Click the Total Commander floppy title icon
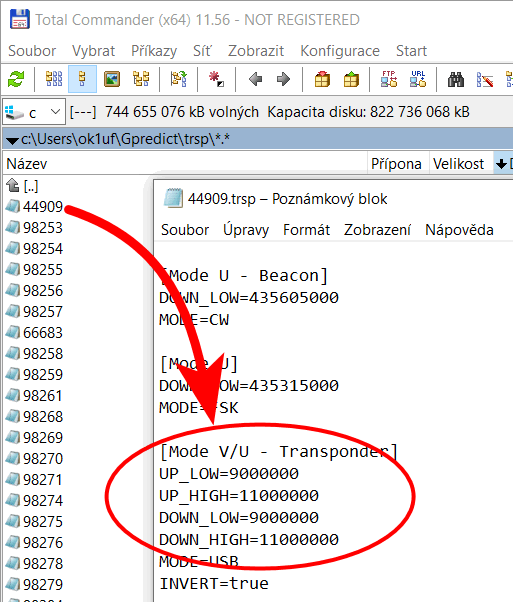Image resolution: width=513 pixels, height=602 pixels. pyautogui.click(x=20, y=19)
